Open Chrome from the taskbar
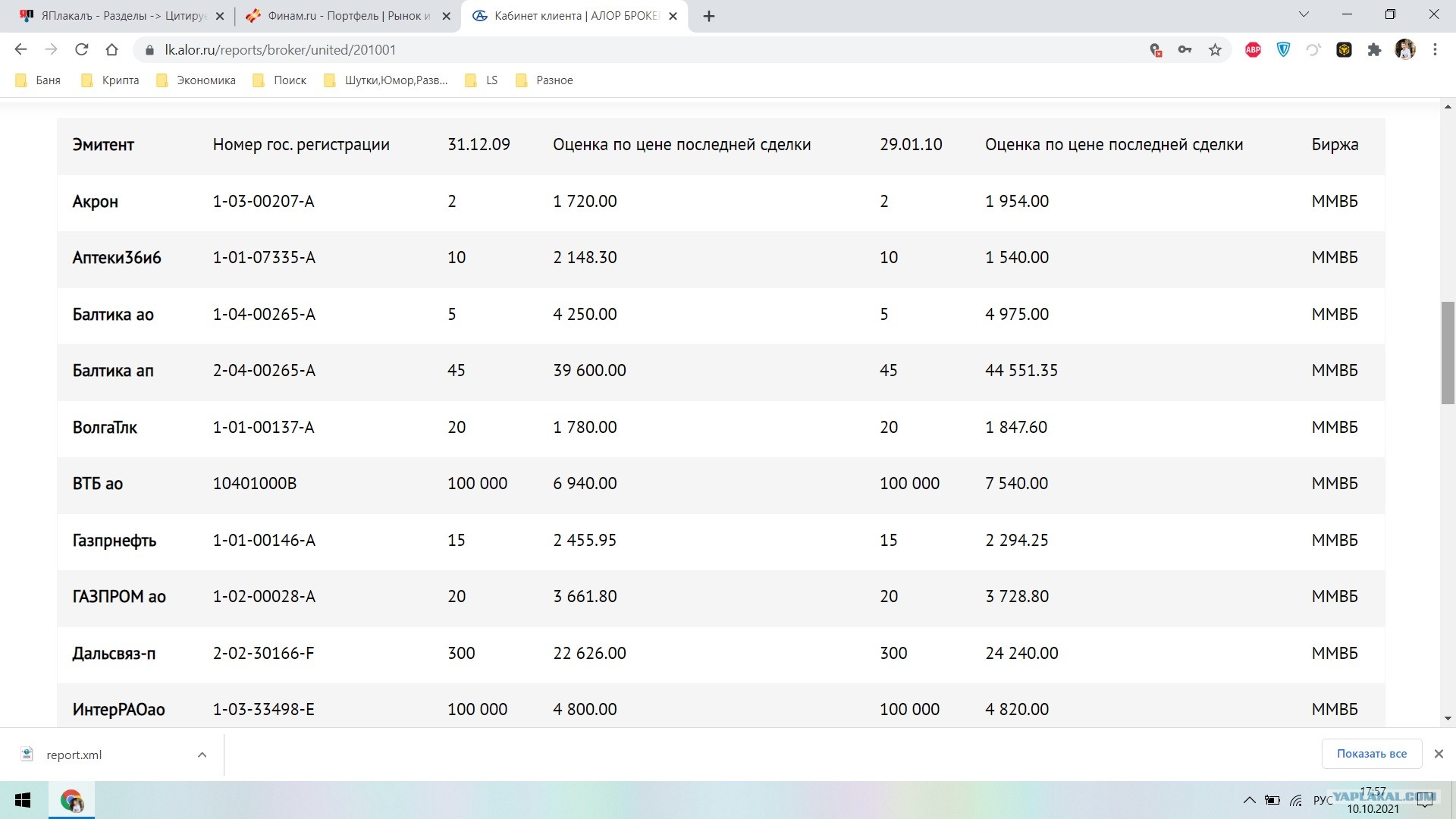Image resolution: width=1456 pixels, height=819 pixels. [72, 800]
